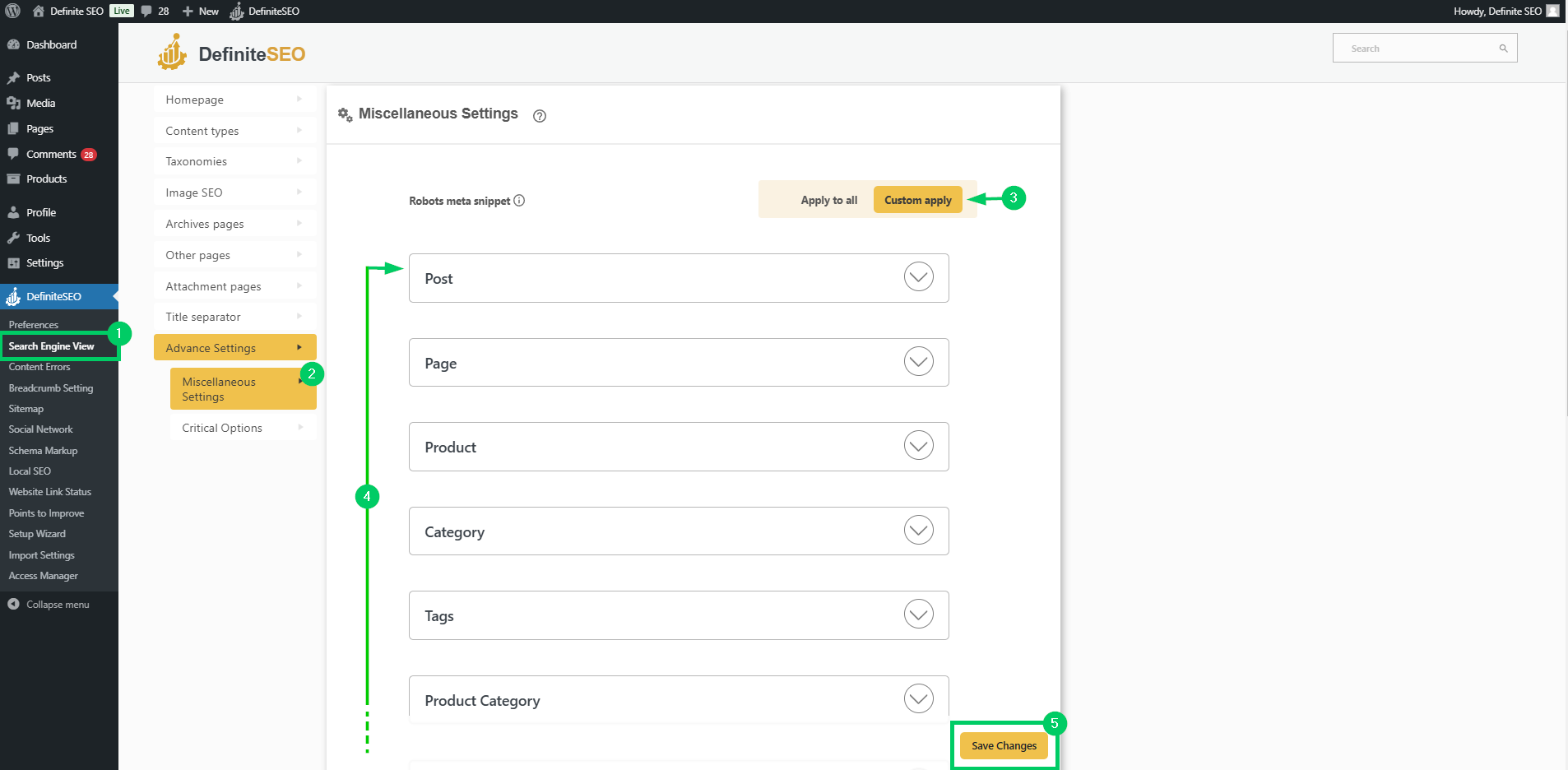Open Social Network link
1568x770 pixels.
(41, 429)
